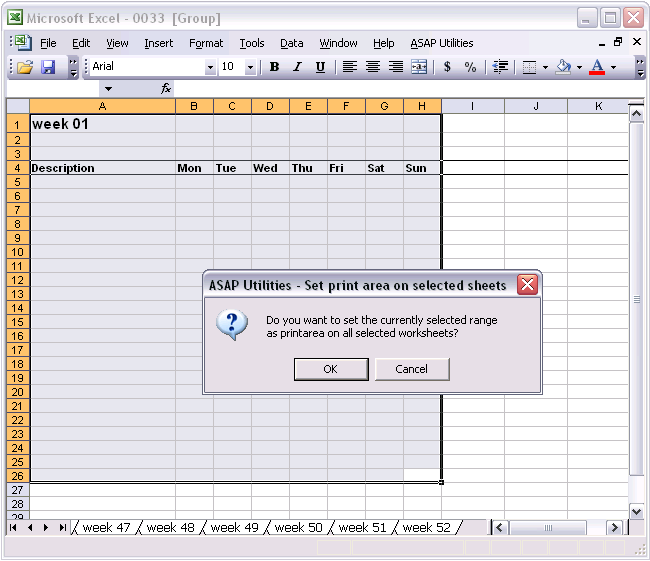
Task: Click the Font Color red A
Action: (x=597, y=67)
